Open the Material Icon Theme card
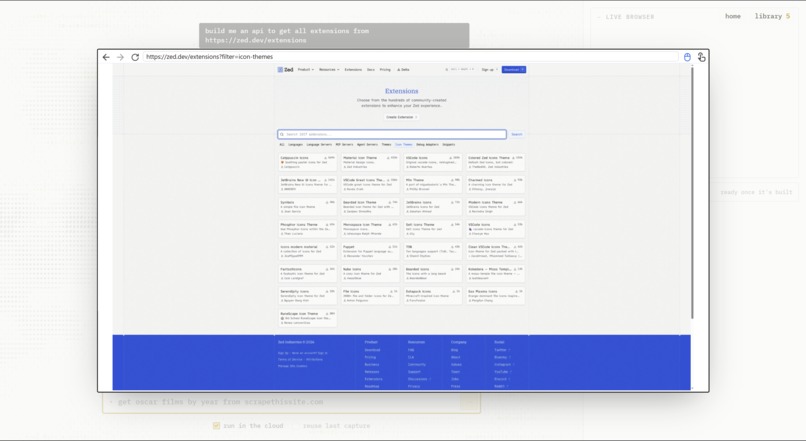This screenshot has width=806, height=441. pyautogui.click(x=370, y=162)
